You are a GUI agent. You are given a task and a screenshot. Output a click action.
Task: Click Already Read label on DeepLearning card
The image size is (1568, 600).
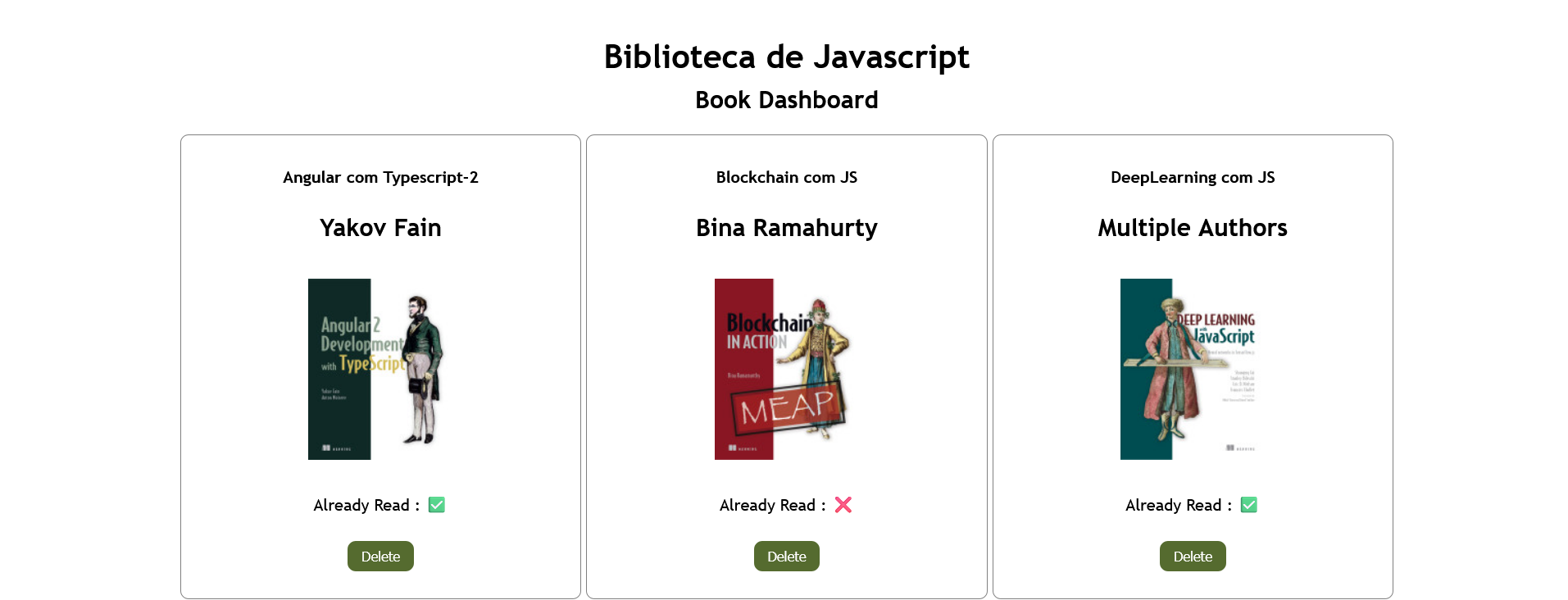click(1178, 505)
